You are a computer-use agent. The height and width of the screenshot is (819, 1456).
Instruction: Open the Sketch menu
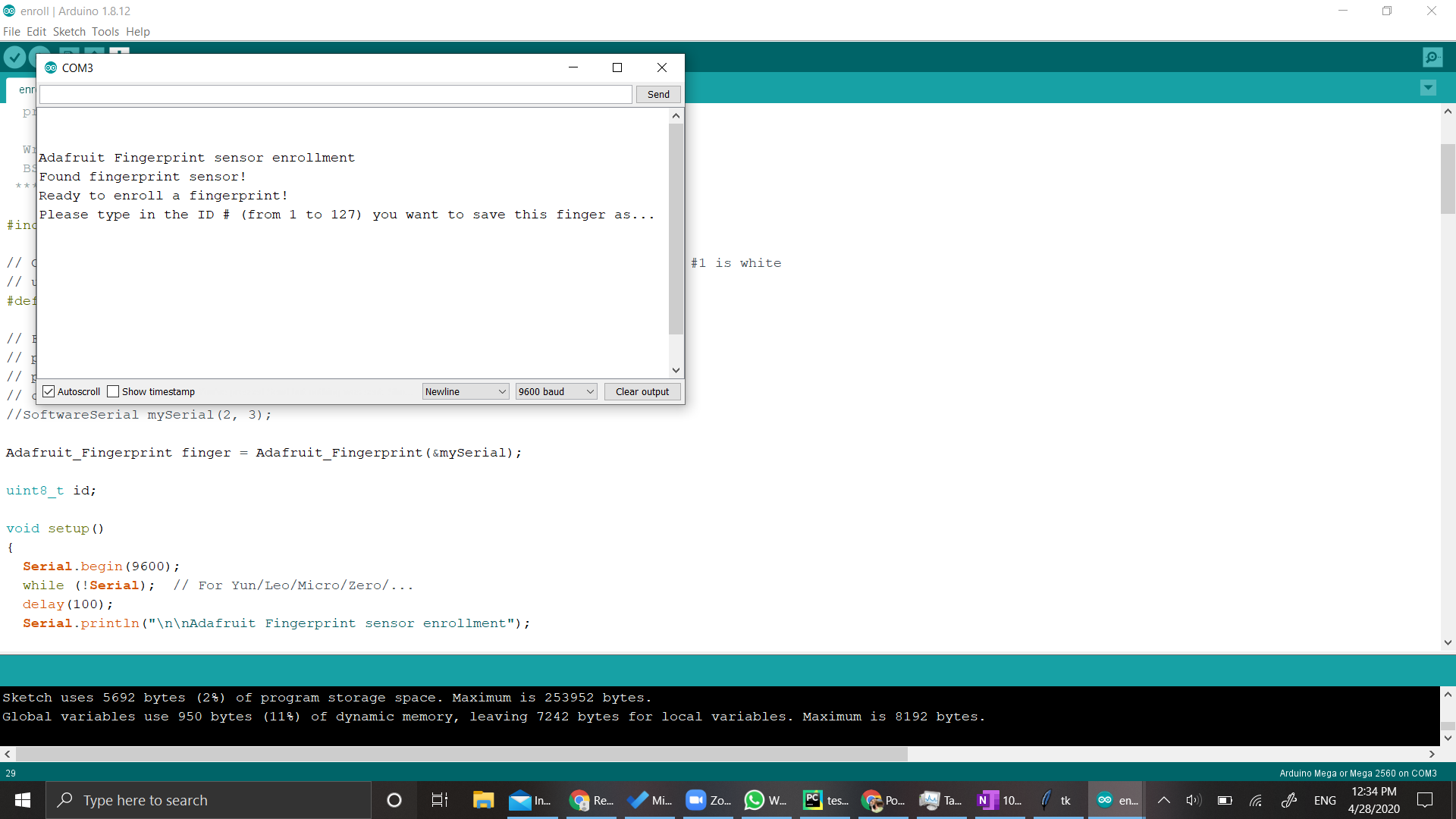[x=69, y=32]
